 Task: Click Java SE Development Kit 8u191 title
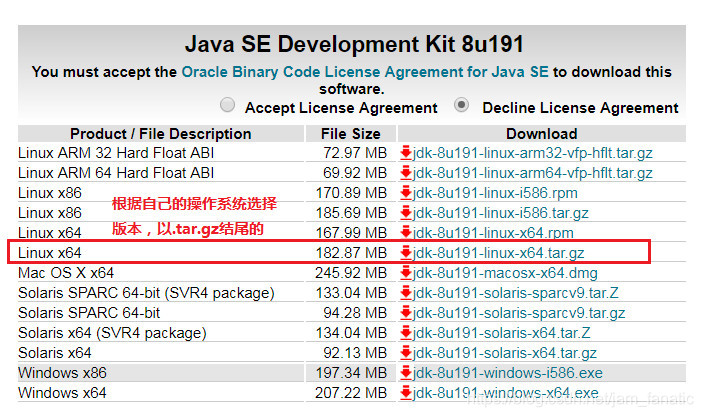click(x=354, y=44)
